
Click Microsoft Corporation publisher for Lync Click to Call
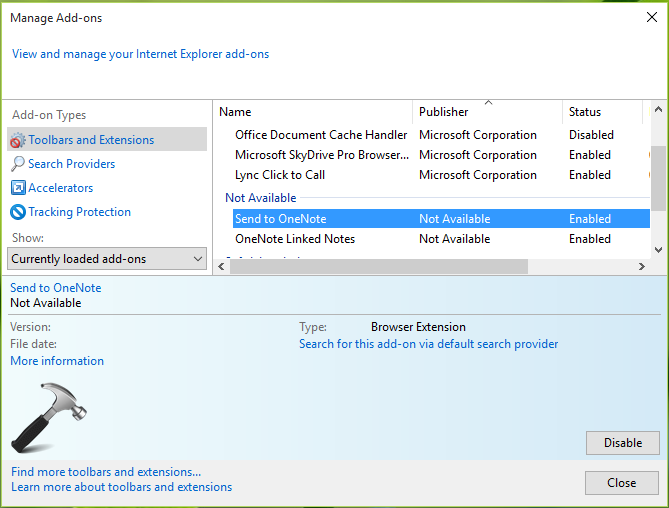click(477, 175)
